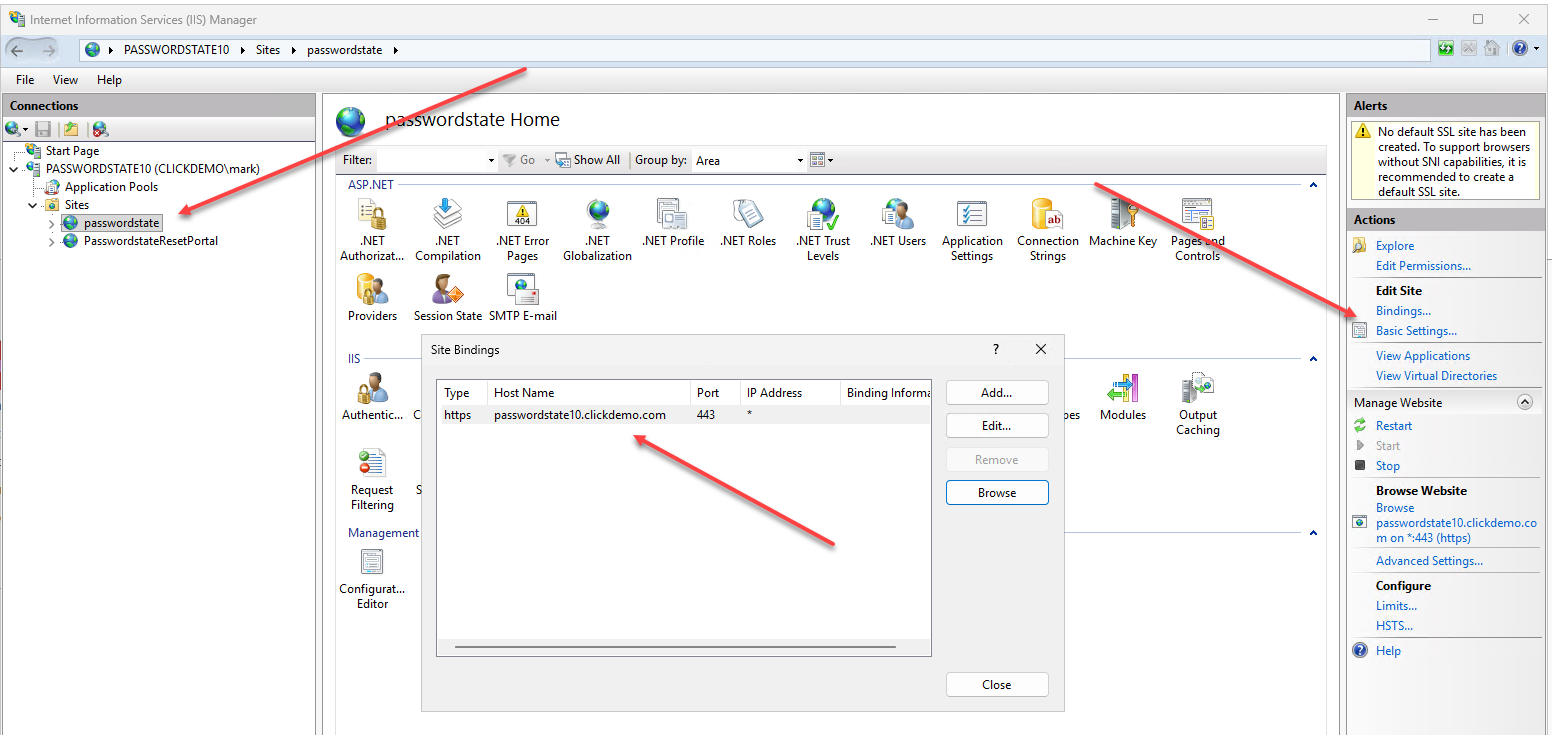This screenshot has width=1552, height=735.
Task: Click Add button in Site Bindings
Action: point(997,393)
